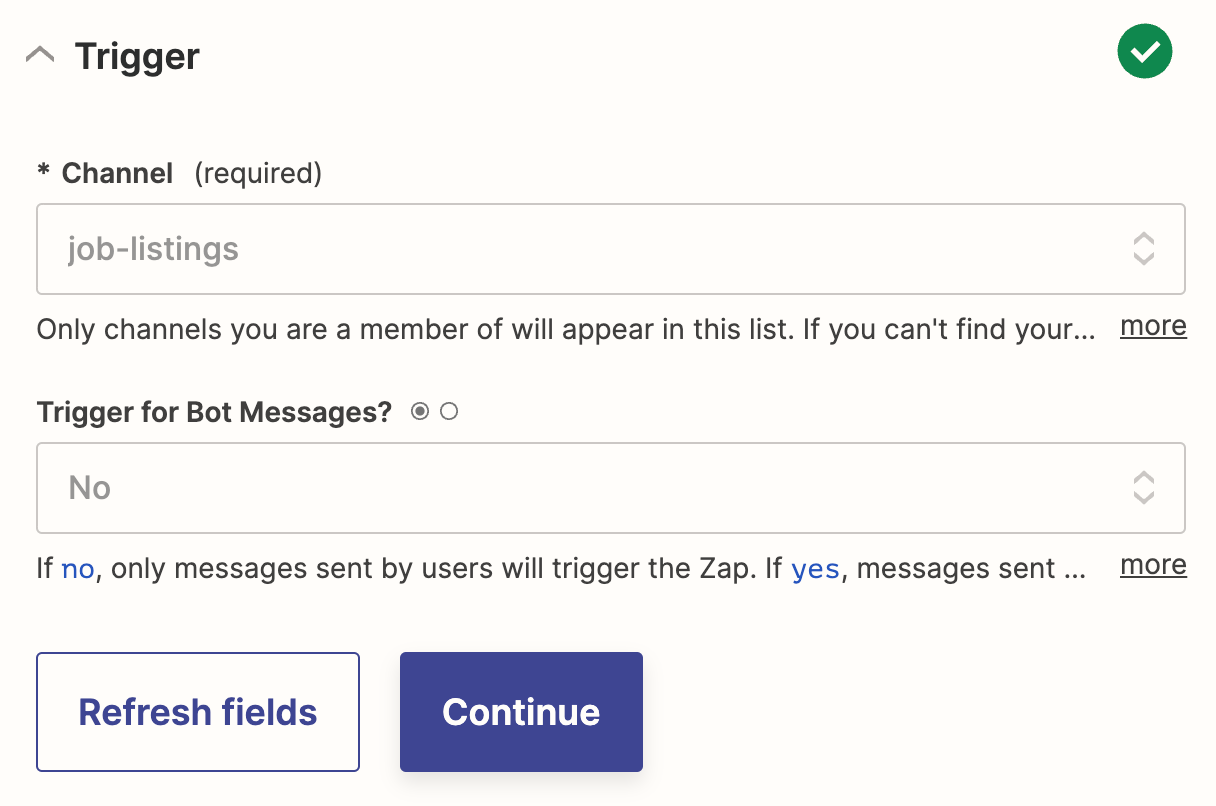
Task: Click the blue 'yes' text in the help description
Action: 815,569
